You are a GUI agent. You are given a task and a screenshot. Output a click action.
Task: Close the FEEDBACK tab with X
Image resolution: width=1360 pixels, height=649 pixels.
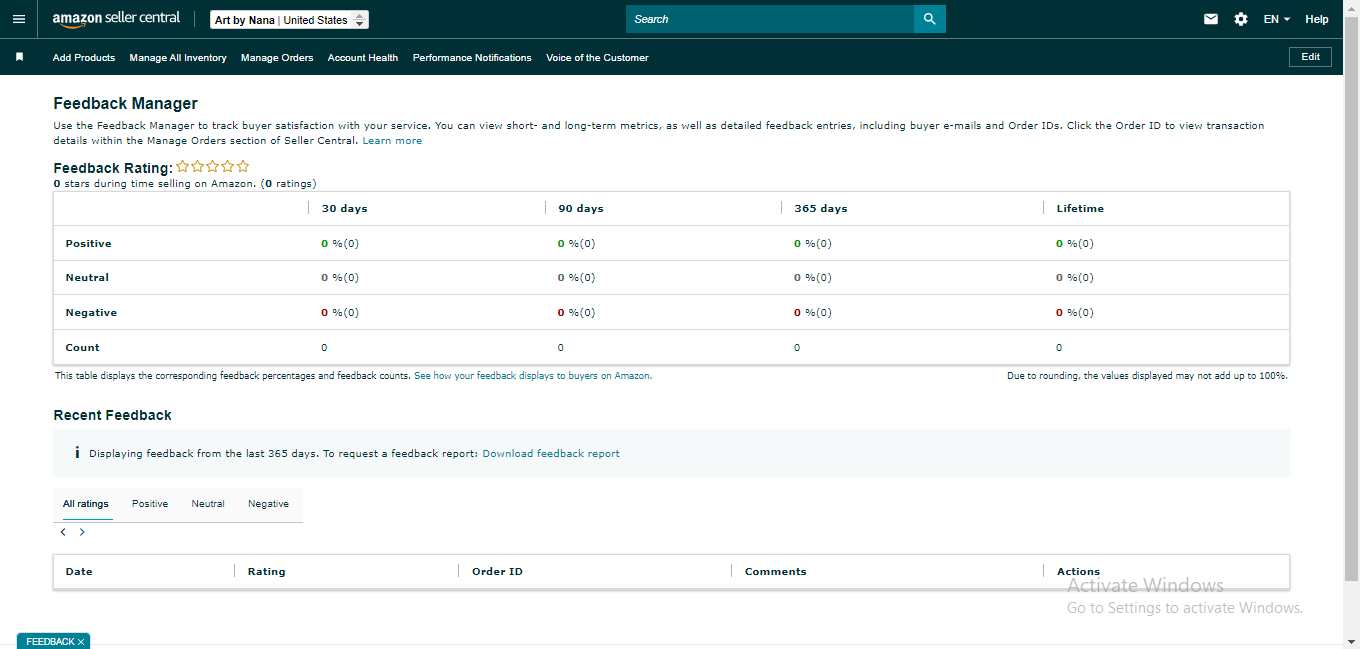tap(81, 642)
